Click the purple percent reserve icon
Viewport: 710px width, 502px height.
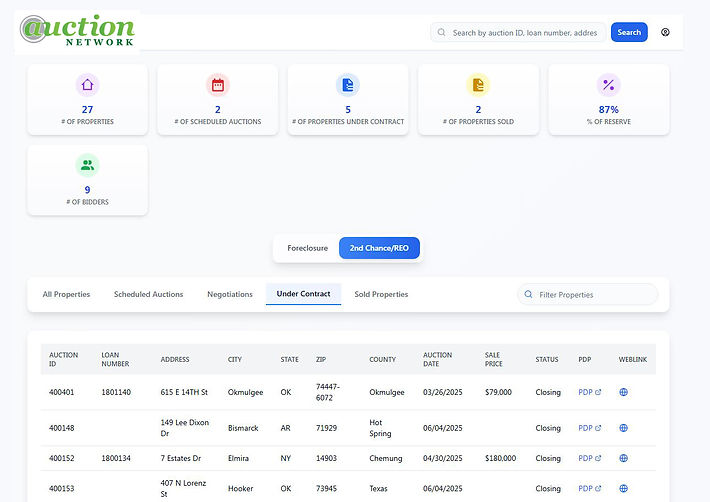coord(609,85)
